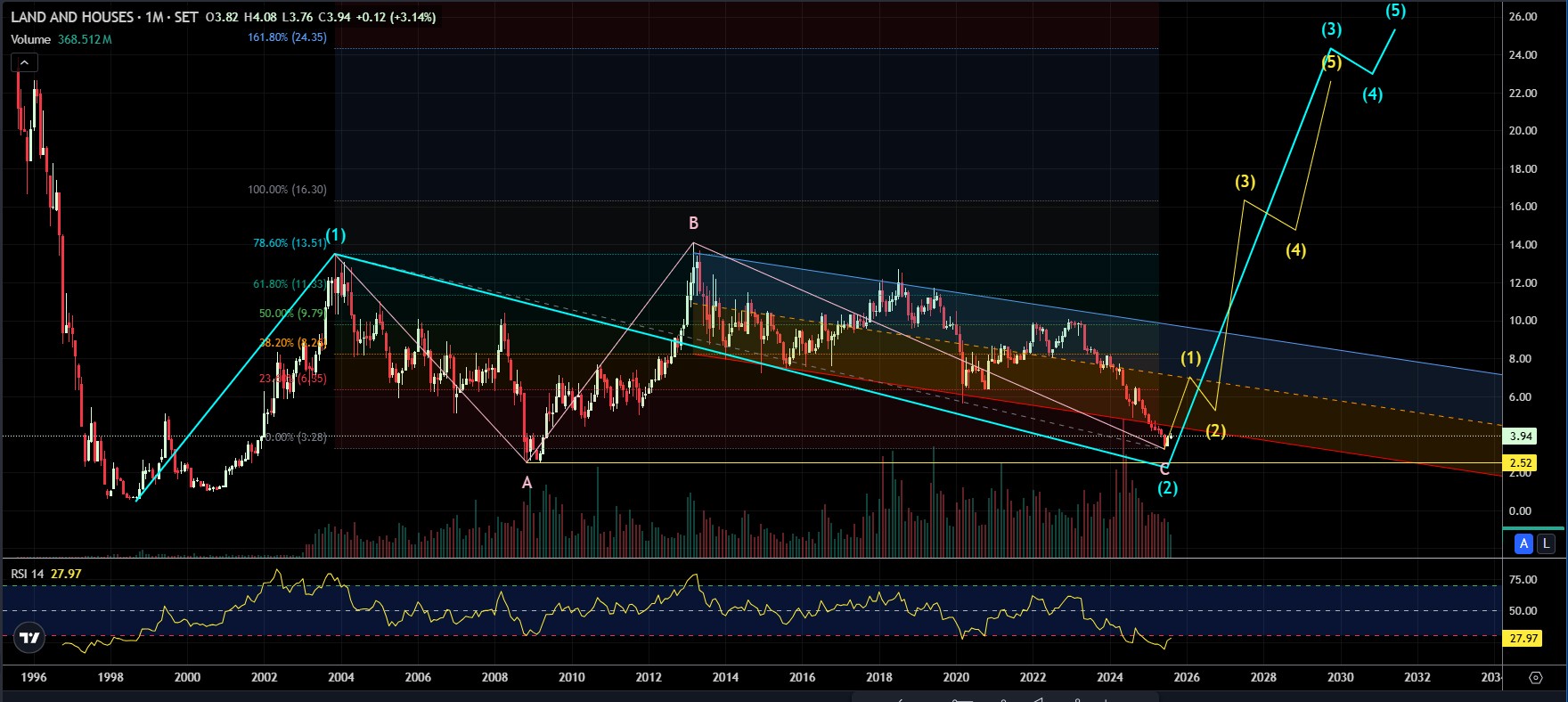
Task: Select the Volume indicator legend
Action: (31, 39)
